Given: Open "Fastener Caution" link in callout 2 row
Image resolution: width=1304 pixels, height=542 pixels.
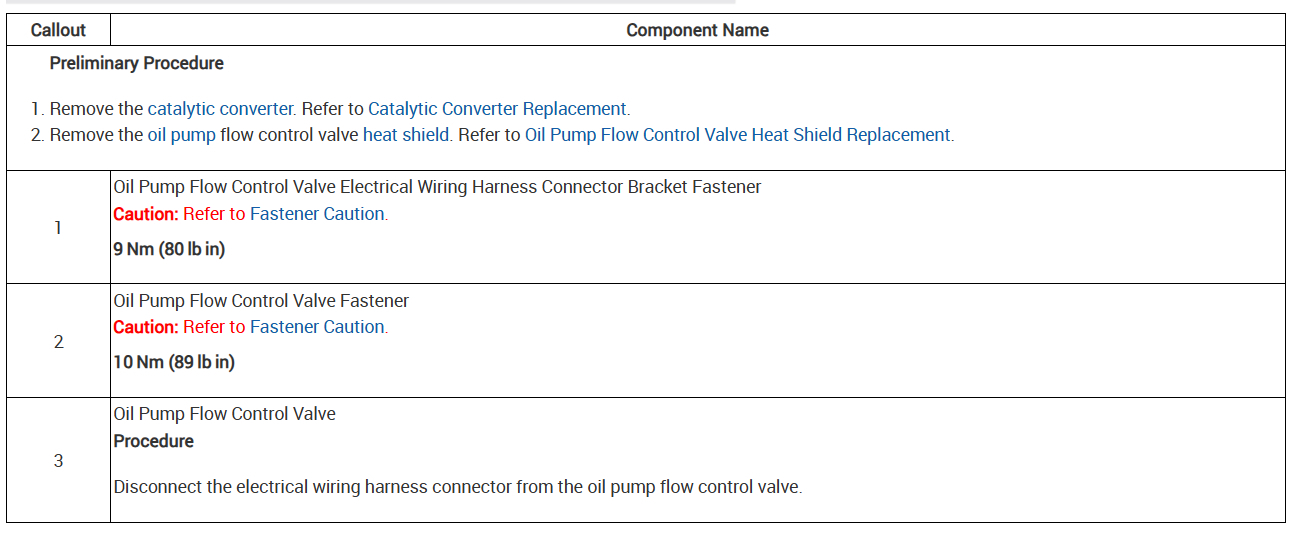Looking at the screenshot, I should coord(317,327).
